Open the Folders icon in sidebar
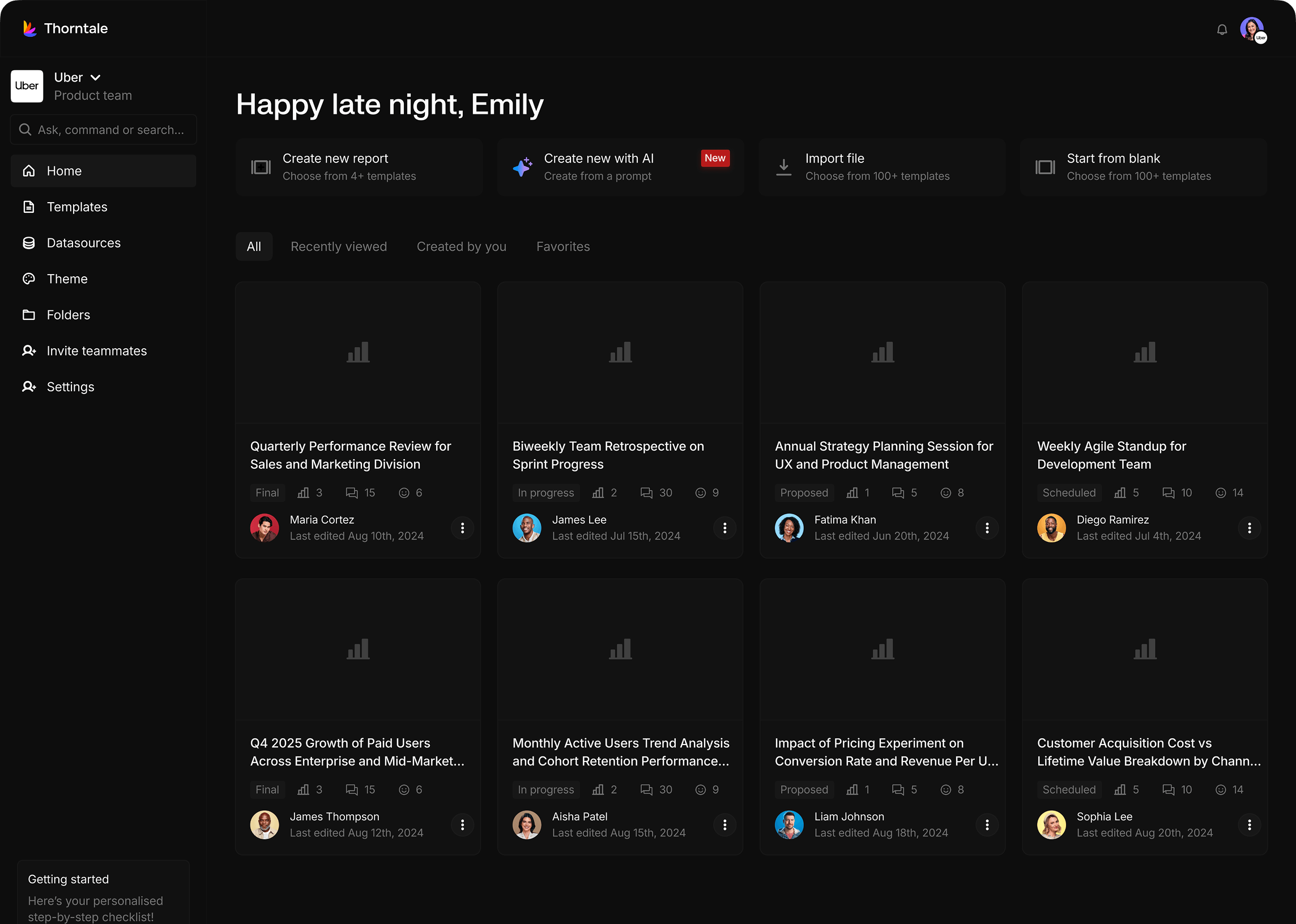This screenshot has height=924, width=1296. click(x=29, y=314)
